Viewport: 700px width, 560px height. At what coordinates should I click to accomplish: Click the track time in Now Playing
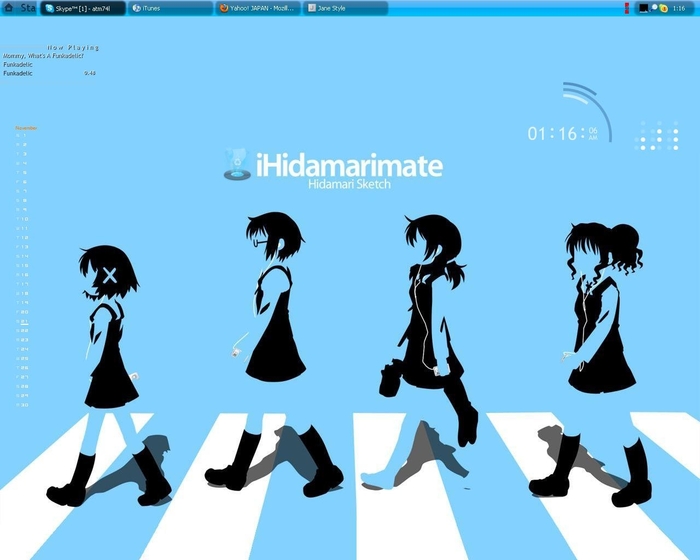(90, 73)
